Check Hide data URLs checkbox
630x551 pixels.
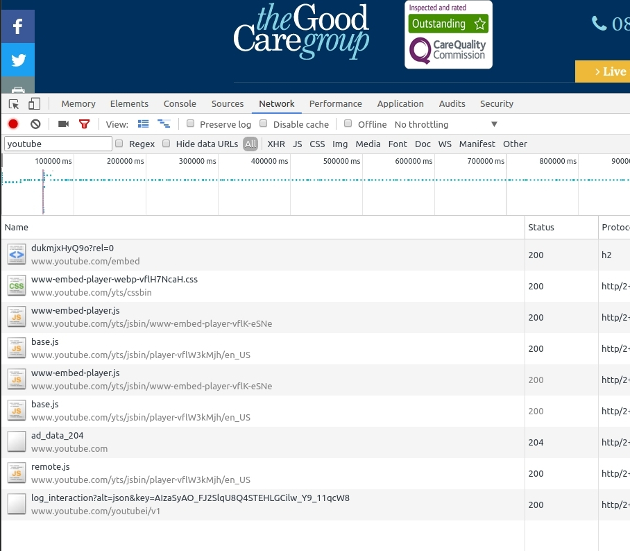[x=166, y=143]
